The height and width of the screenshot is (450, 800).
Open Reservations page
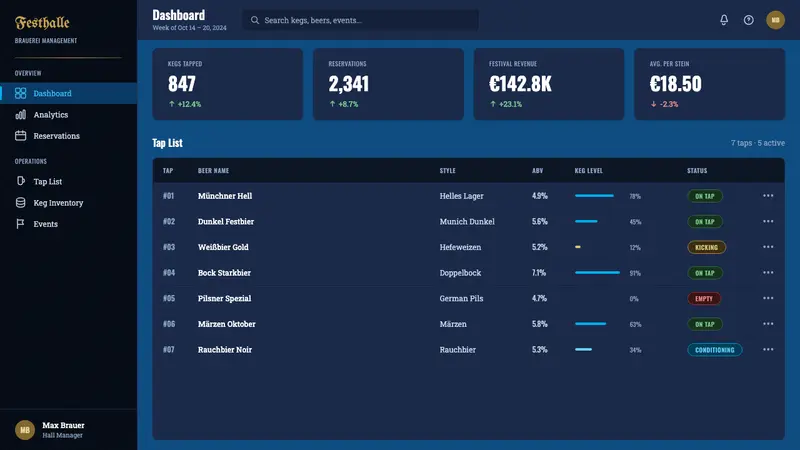point(68,136)
